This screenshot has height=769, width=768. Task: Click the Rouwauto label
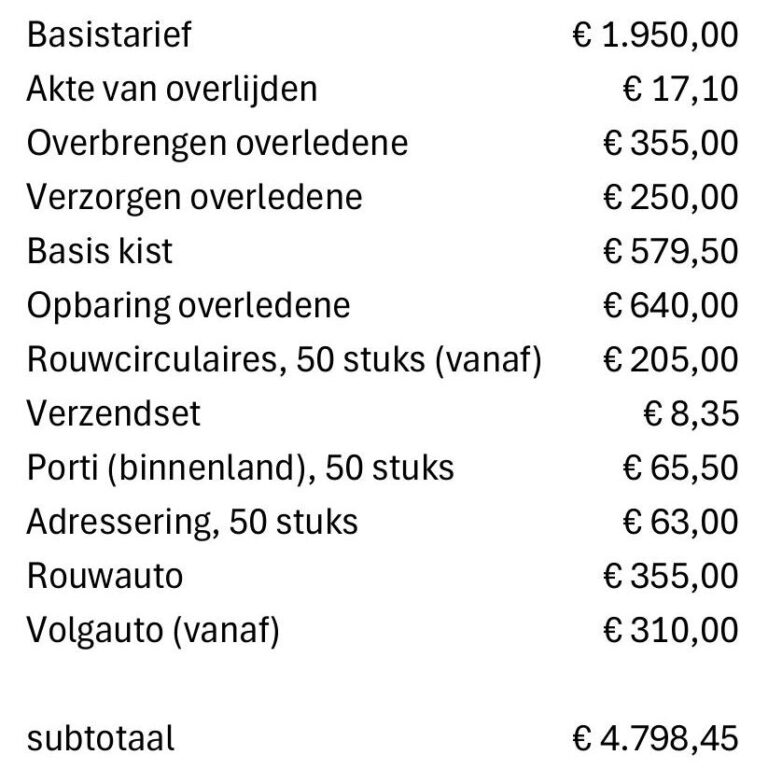(105, 576)
